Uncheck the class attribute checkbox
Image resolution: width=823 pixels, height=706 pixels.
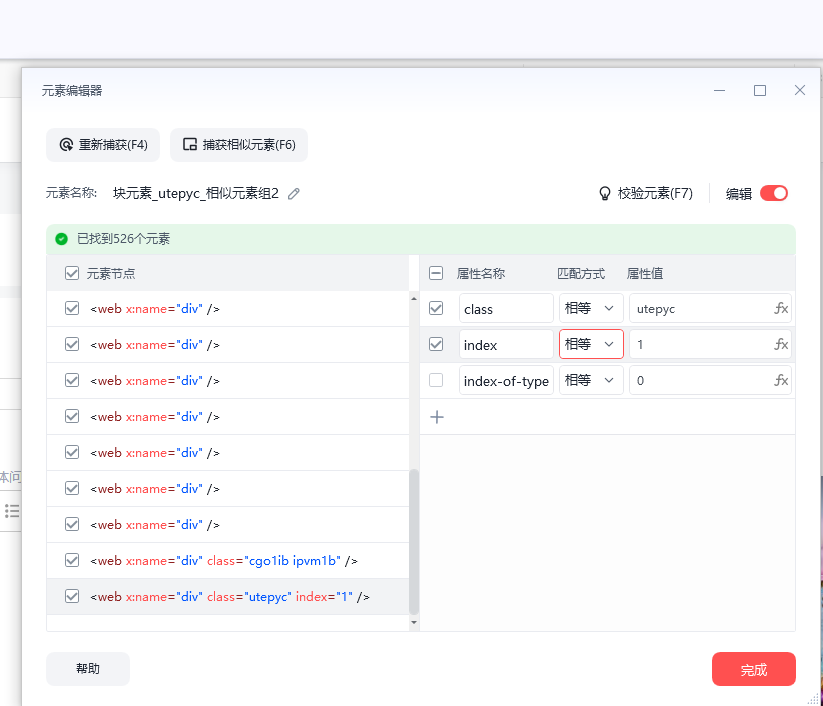point(436,308)
